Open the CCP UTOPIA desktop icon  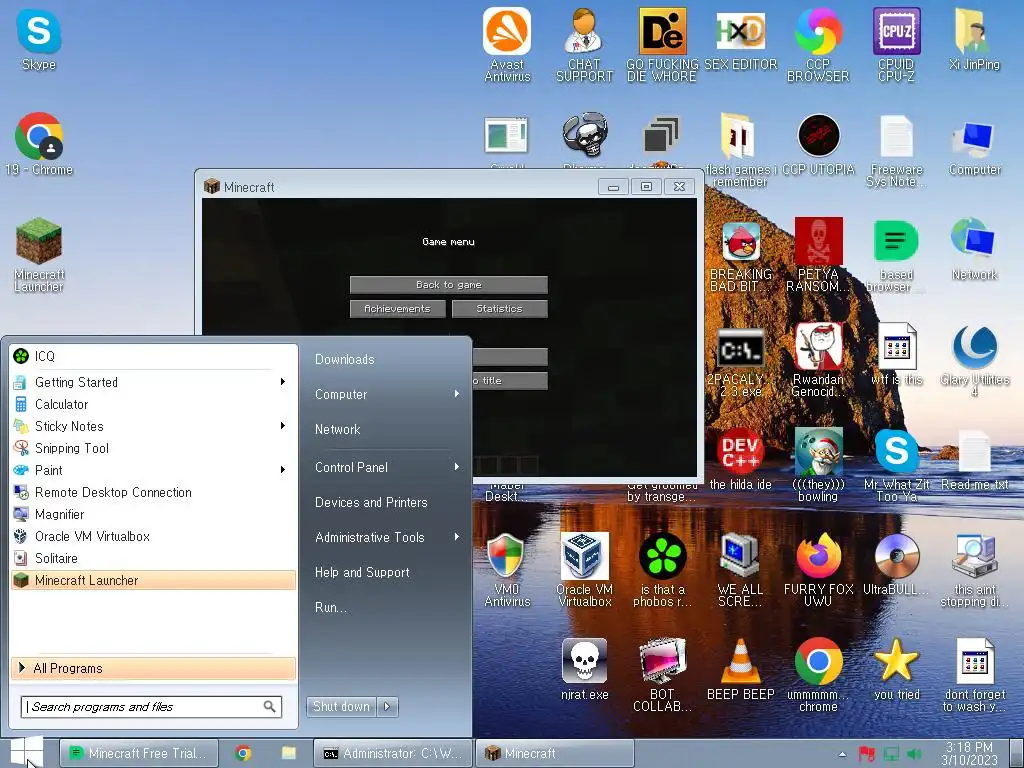[818, 145]
